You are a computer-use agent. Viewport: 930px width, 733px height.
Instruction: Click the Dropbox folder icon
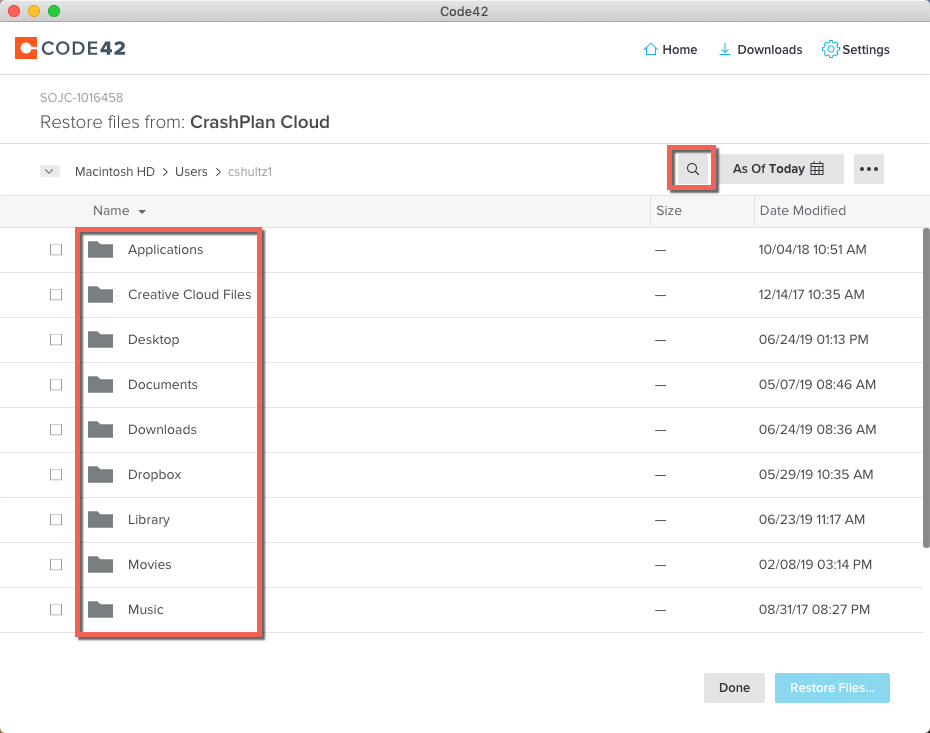click(100, 474)
